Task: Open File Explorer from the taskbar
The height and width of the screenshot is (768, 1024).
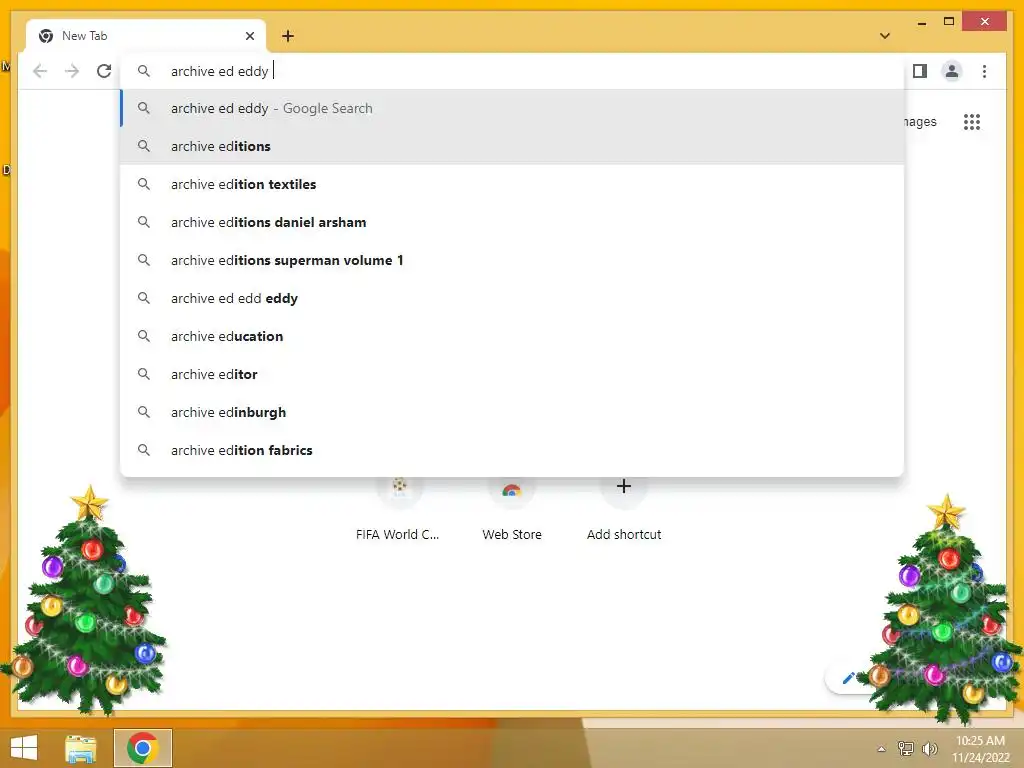Action: (81, 748)
